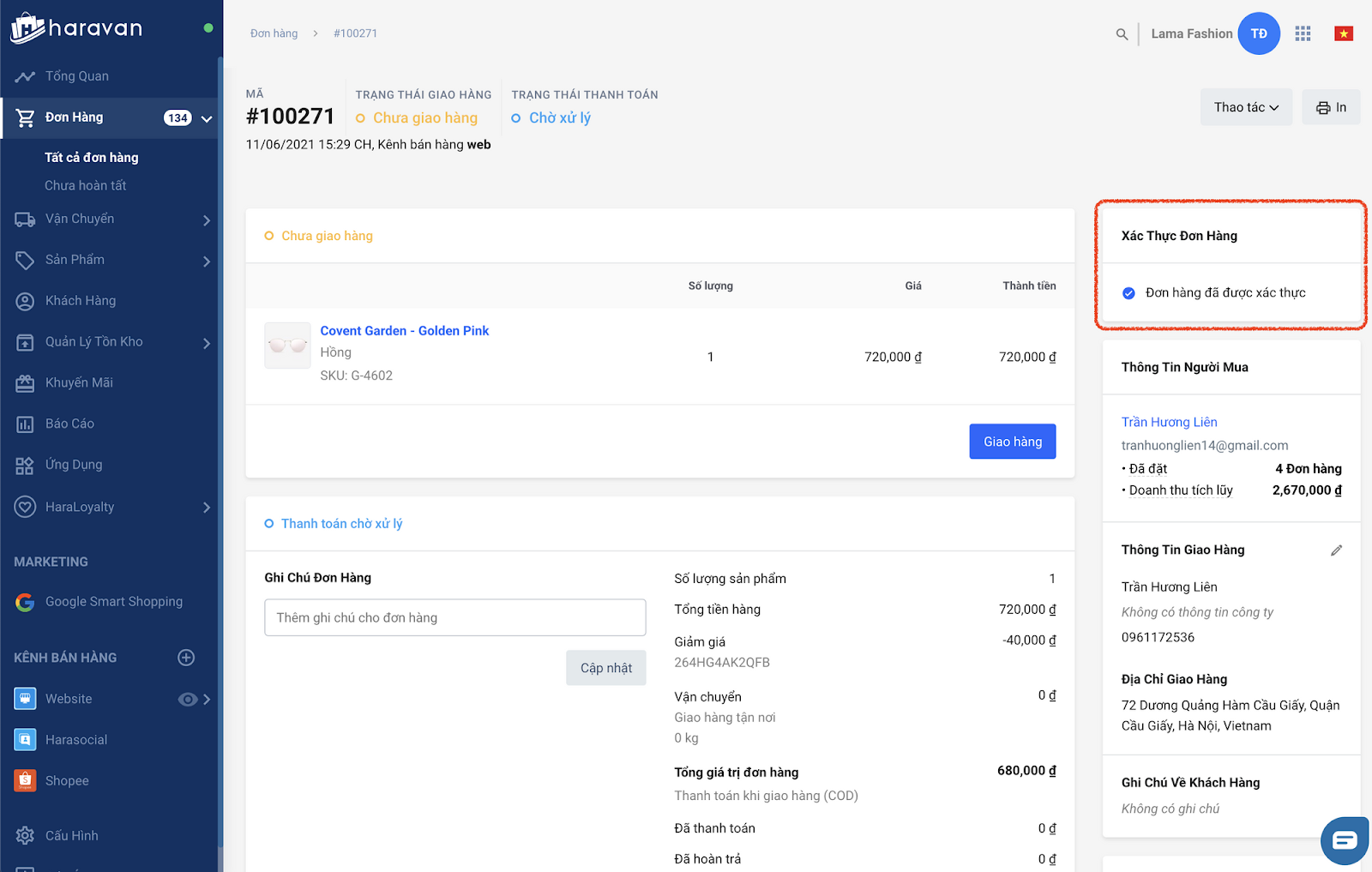
Task: Add a sales channel with plus icon
Action: point(186,658)
